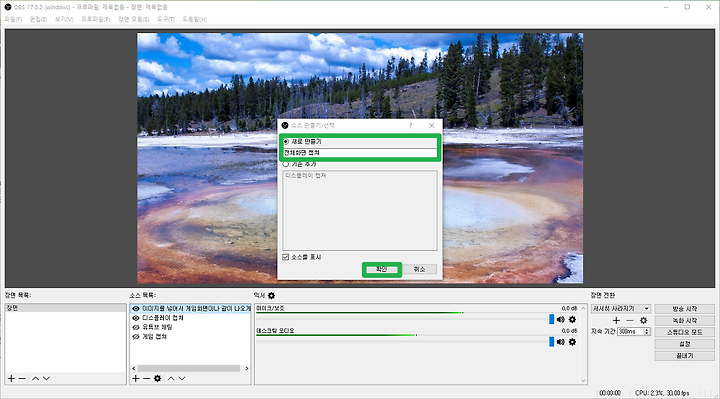
Task: Open the 편집(E) menu
Action: [39, 19]
